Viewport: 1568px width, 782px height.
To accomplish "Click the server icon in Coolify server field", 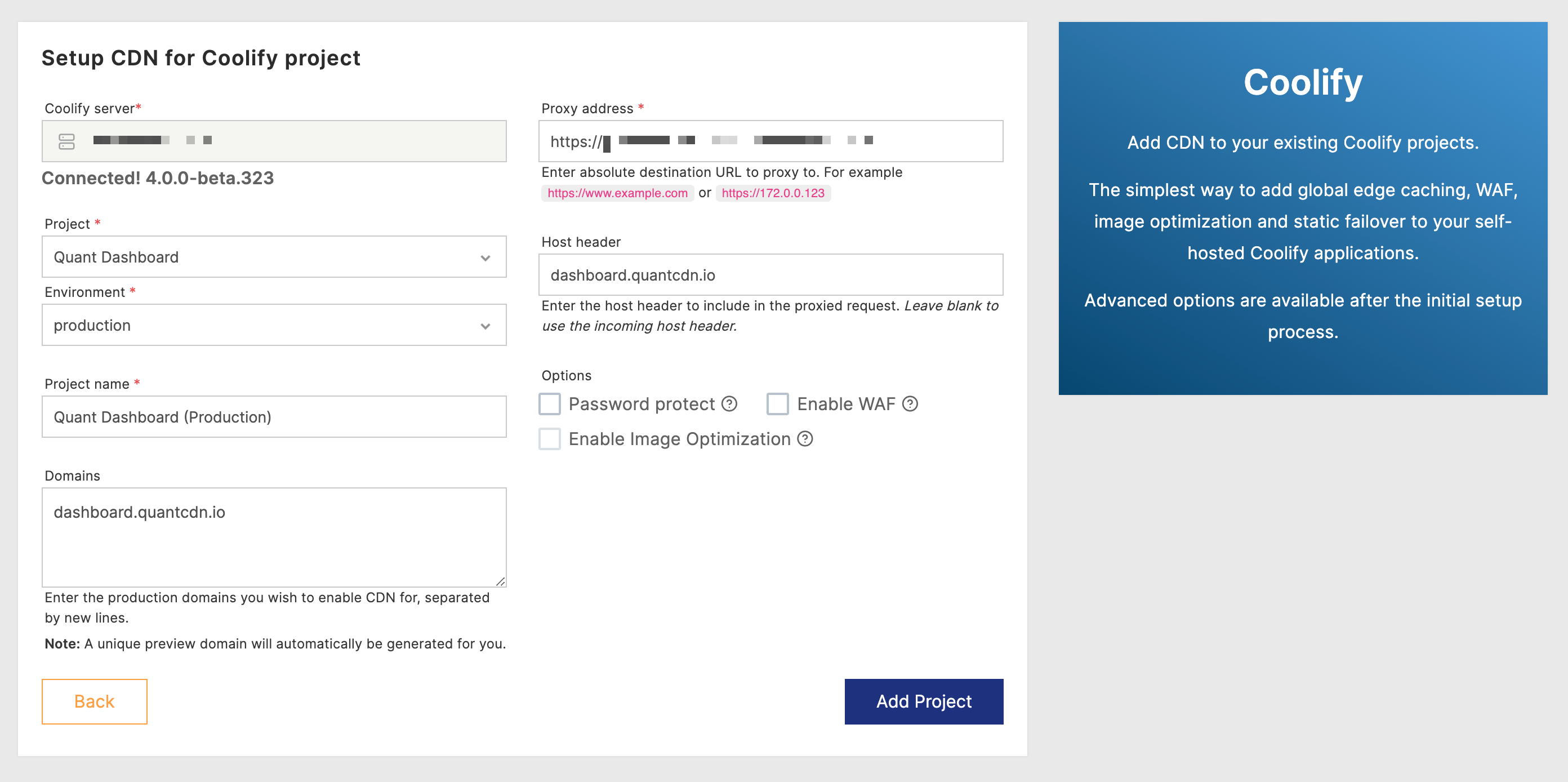I will (66, 141).
